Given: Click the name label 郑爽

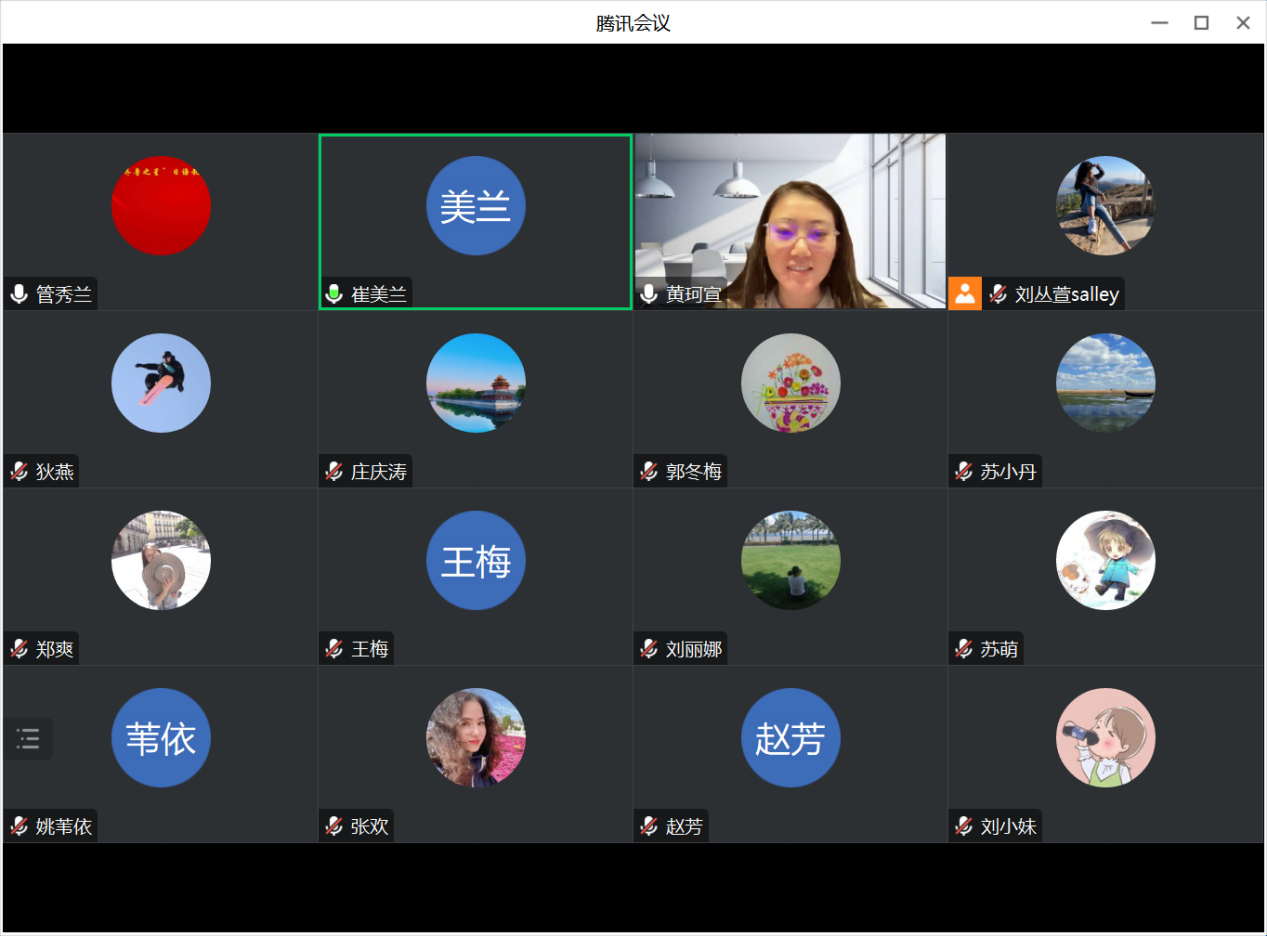Looking at the screenshot, I should click(55, 650).
